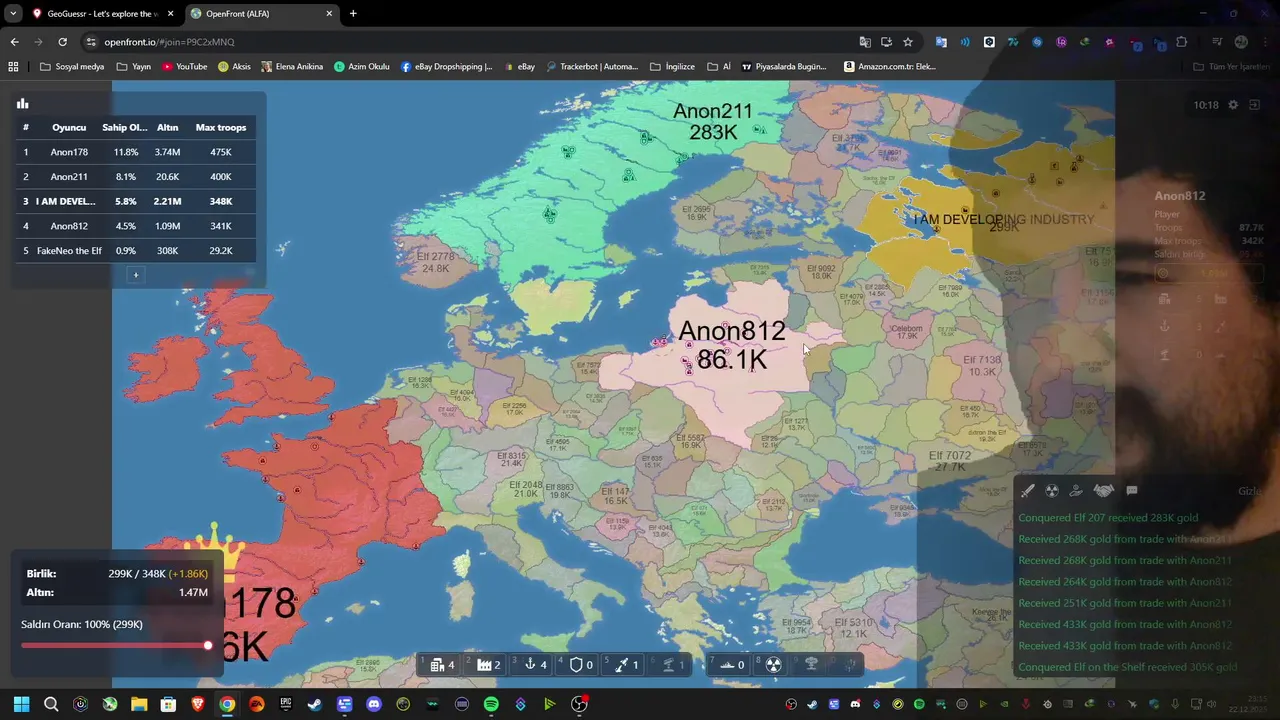Image resolution: width=1280 pixels, height=720 pixels.
Task: Open Chrome apps grid icon
Action: pos(13,67)
